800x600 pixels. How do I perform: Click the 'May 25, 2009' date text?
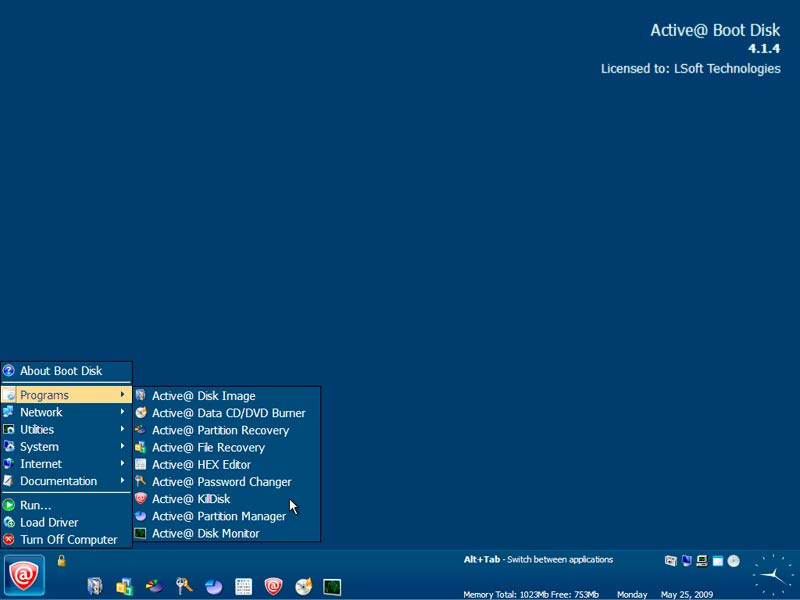point(687,594)
